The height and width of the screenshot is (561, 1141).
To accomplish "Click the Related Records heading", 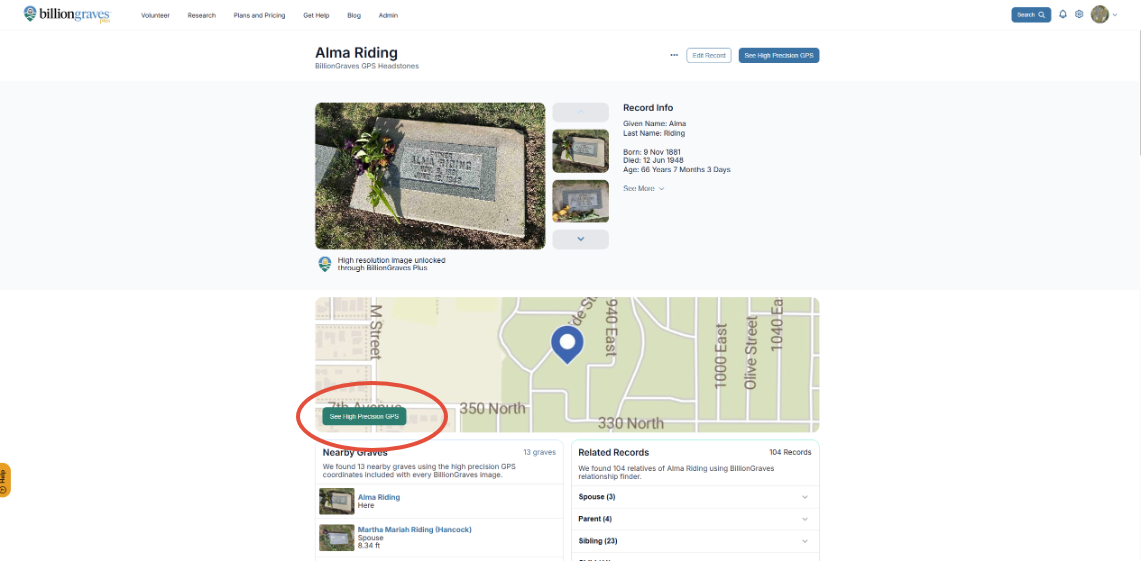I will tap(613, 453).
